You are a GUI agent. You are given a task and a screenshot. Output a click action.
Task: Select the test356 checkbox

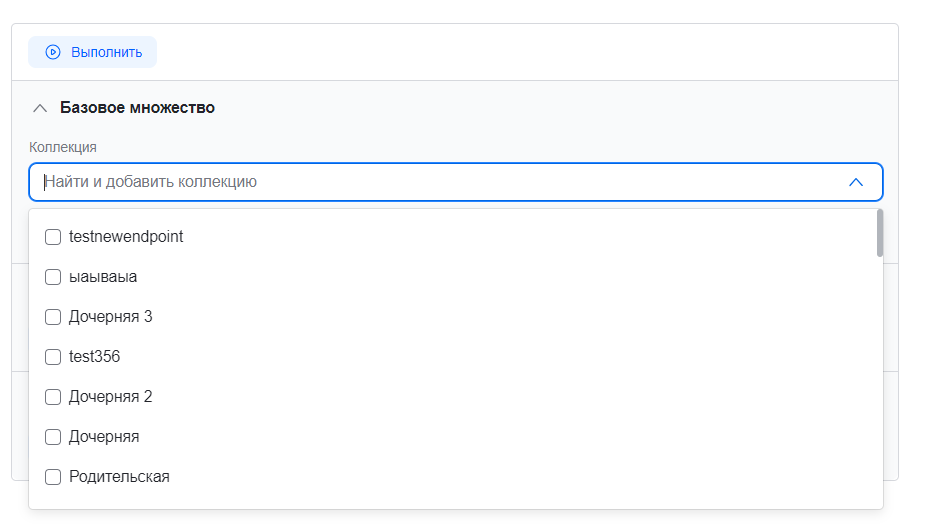pyautogui.click(x=53, y=357)
